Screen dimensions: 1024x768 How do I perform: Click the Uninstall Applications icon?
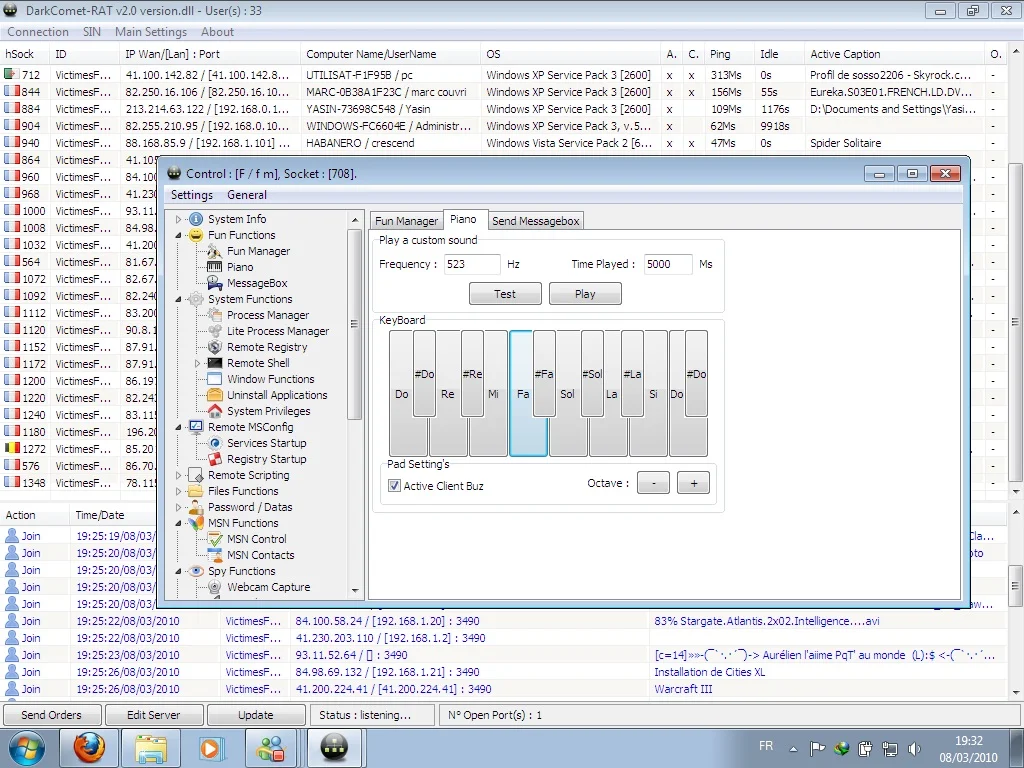tap(214, 395)
